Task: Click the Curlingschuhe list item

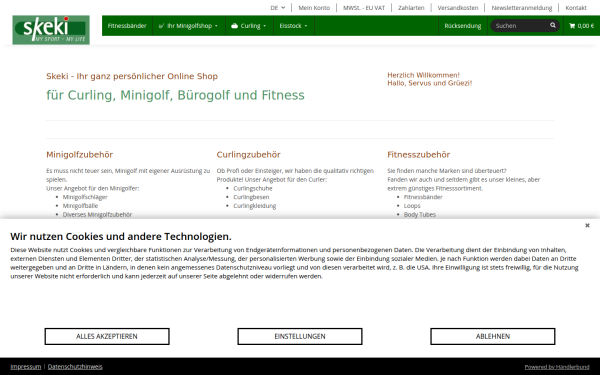Action: 253,188
